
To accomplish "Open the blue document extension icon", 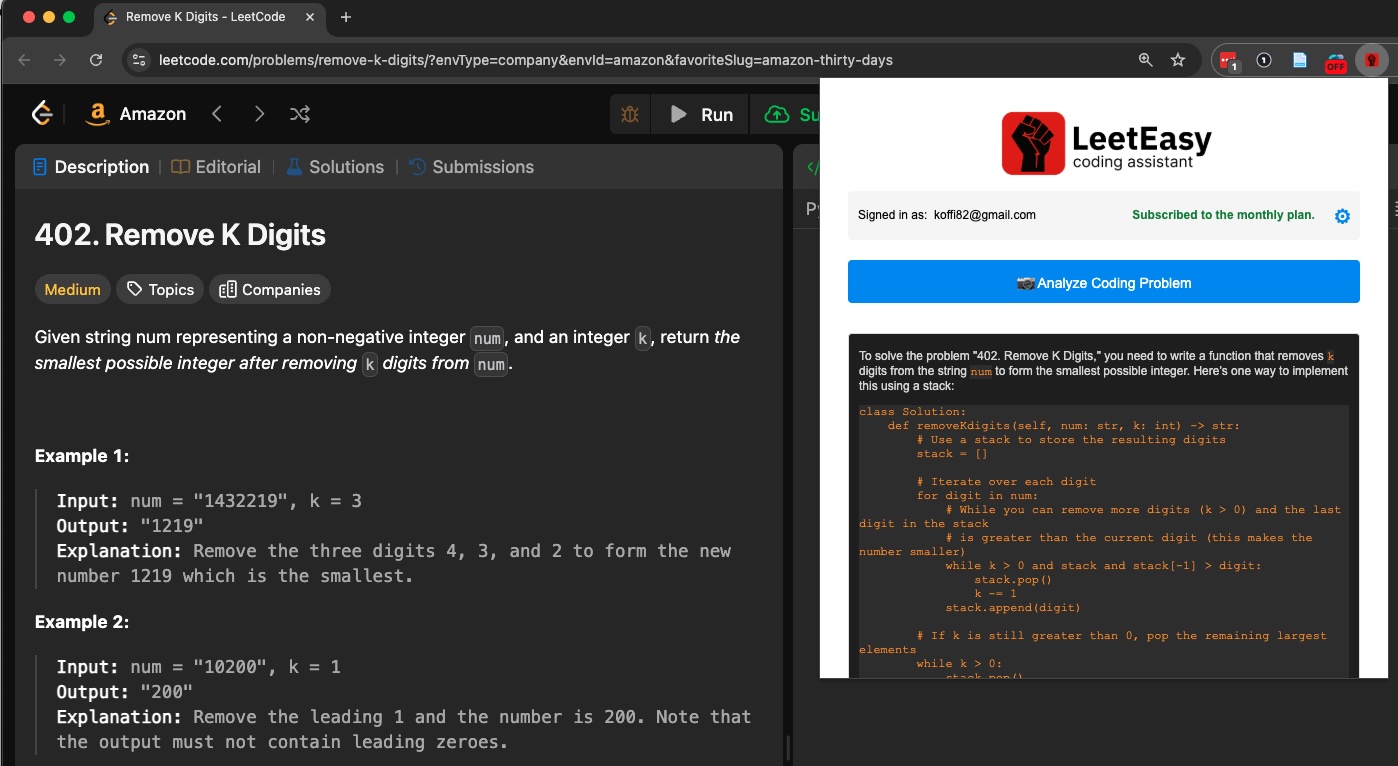I will pyautogui.click(x=1300, y=60).
